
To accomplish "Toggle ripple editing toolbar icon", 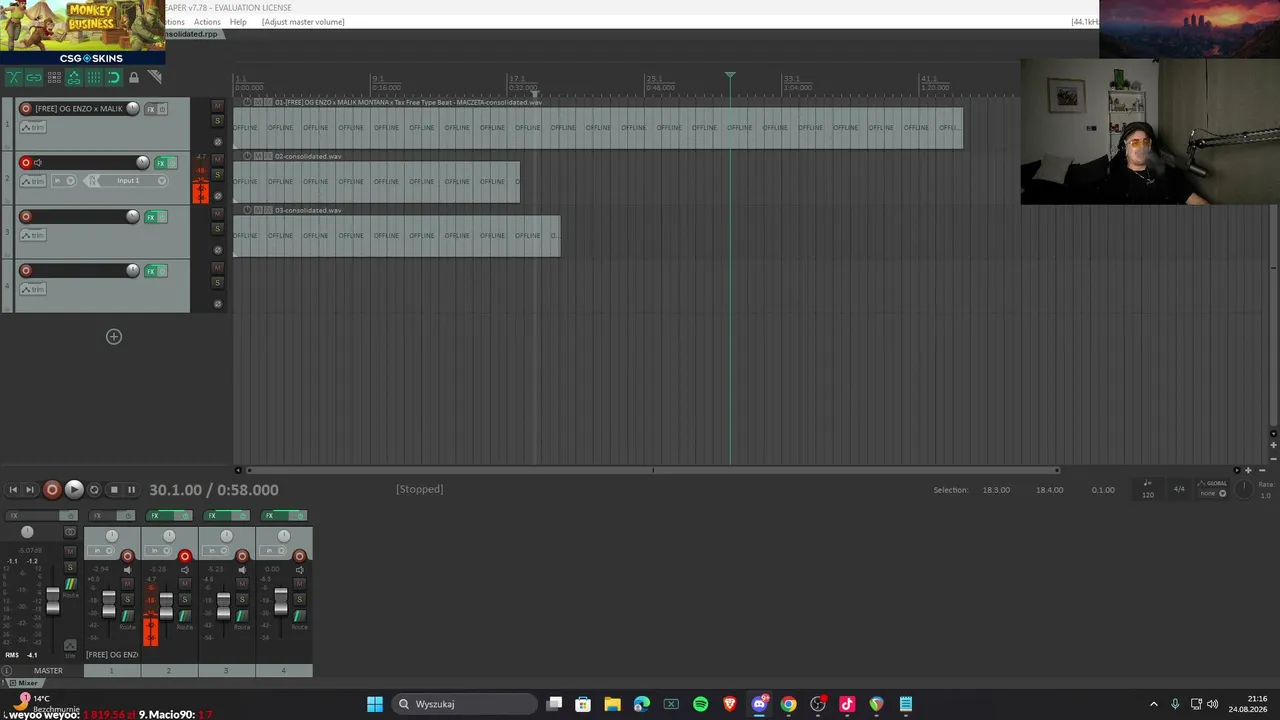I will 54,77.
